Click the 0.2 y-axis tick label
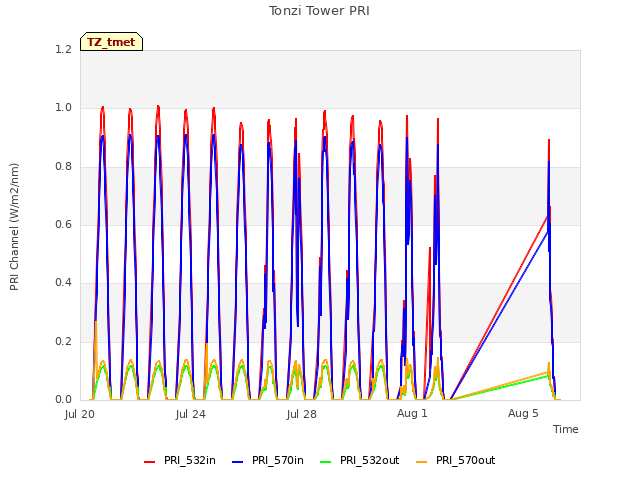 pos(63,341)
